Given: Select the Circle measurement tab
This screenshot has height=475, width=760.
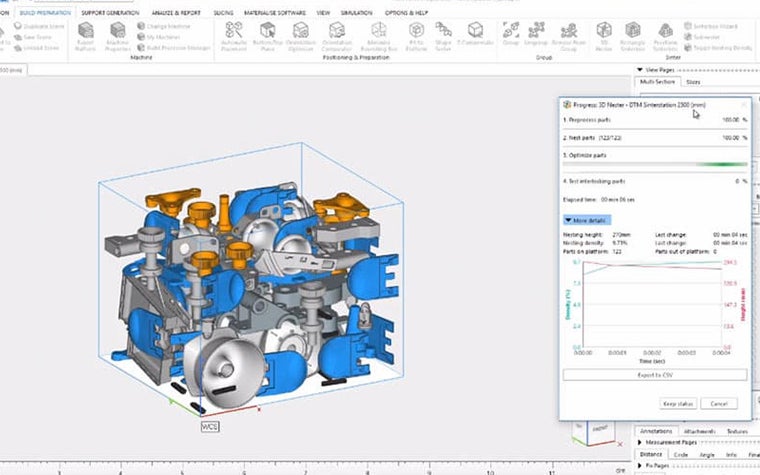Looking at the screenshot, I should click(x=681, y=455).
